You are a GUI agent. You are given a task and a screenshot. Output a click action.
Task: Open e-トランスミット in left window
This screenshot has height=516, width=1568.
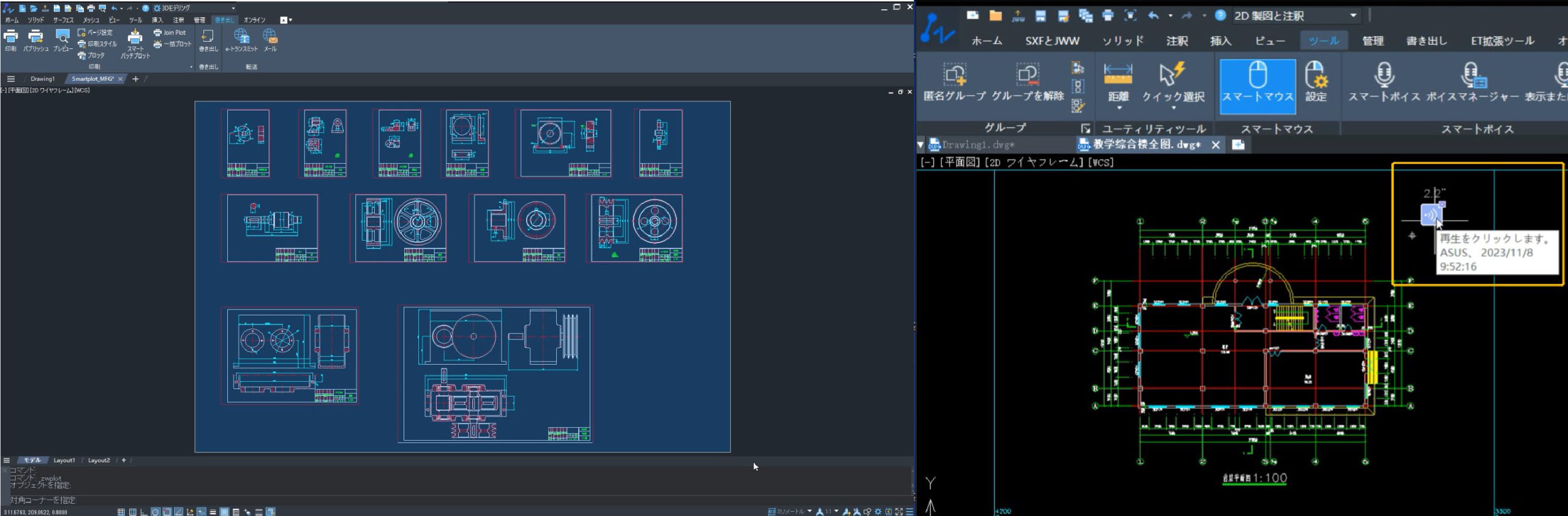[241, 40]
